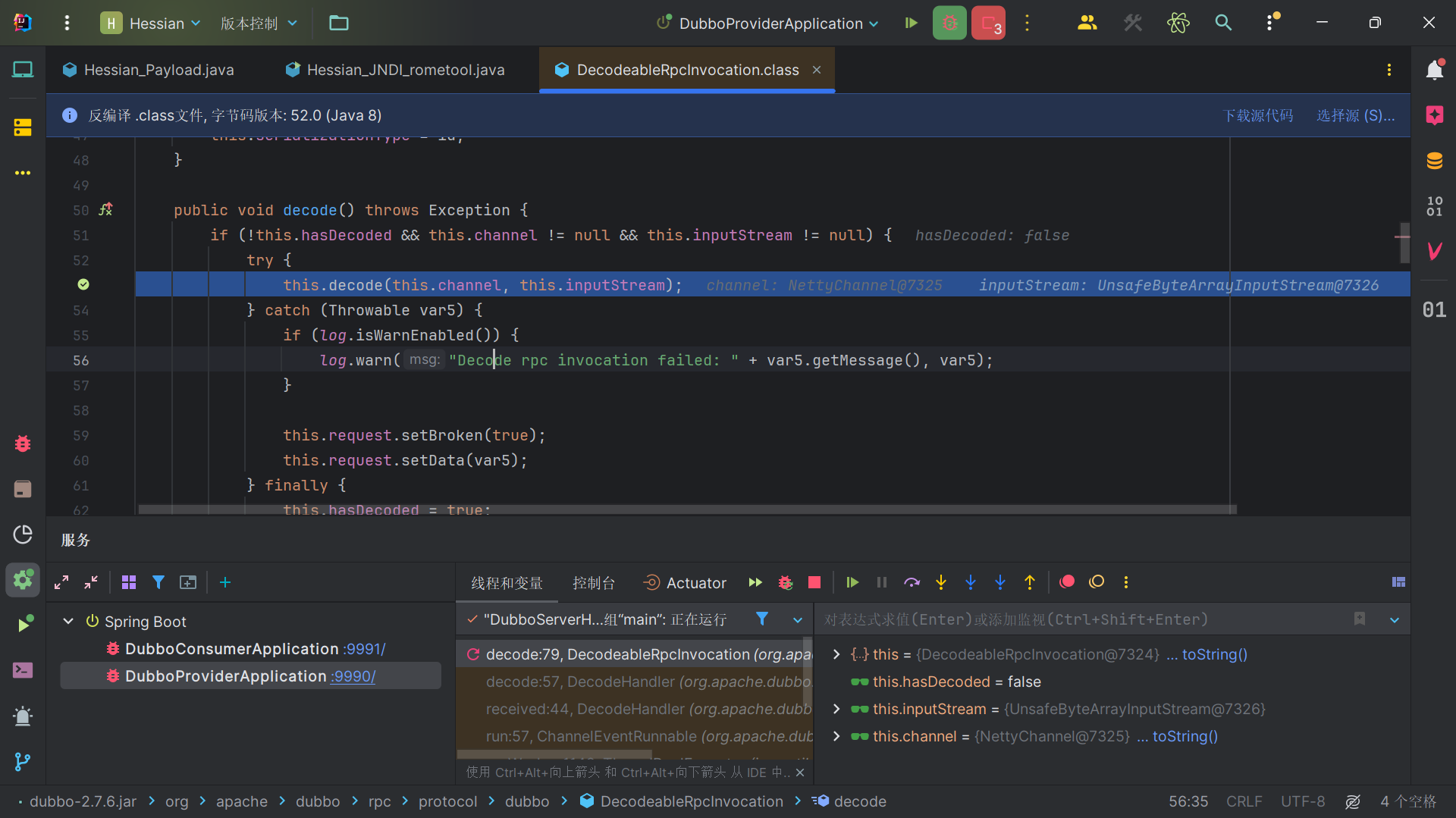Open View Breakpoints red circles icon
The height and width of the screenshot is (818, 1456).
(x=1067, y=582)
